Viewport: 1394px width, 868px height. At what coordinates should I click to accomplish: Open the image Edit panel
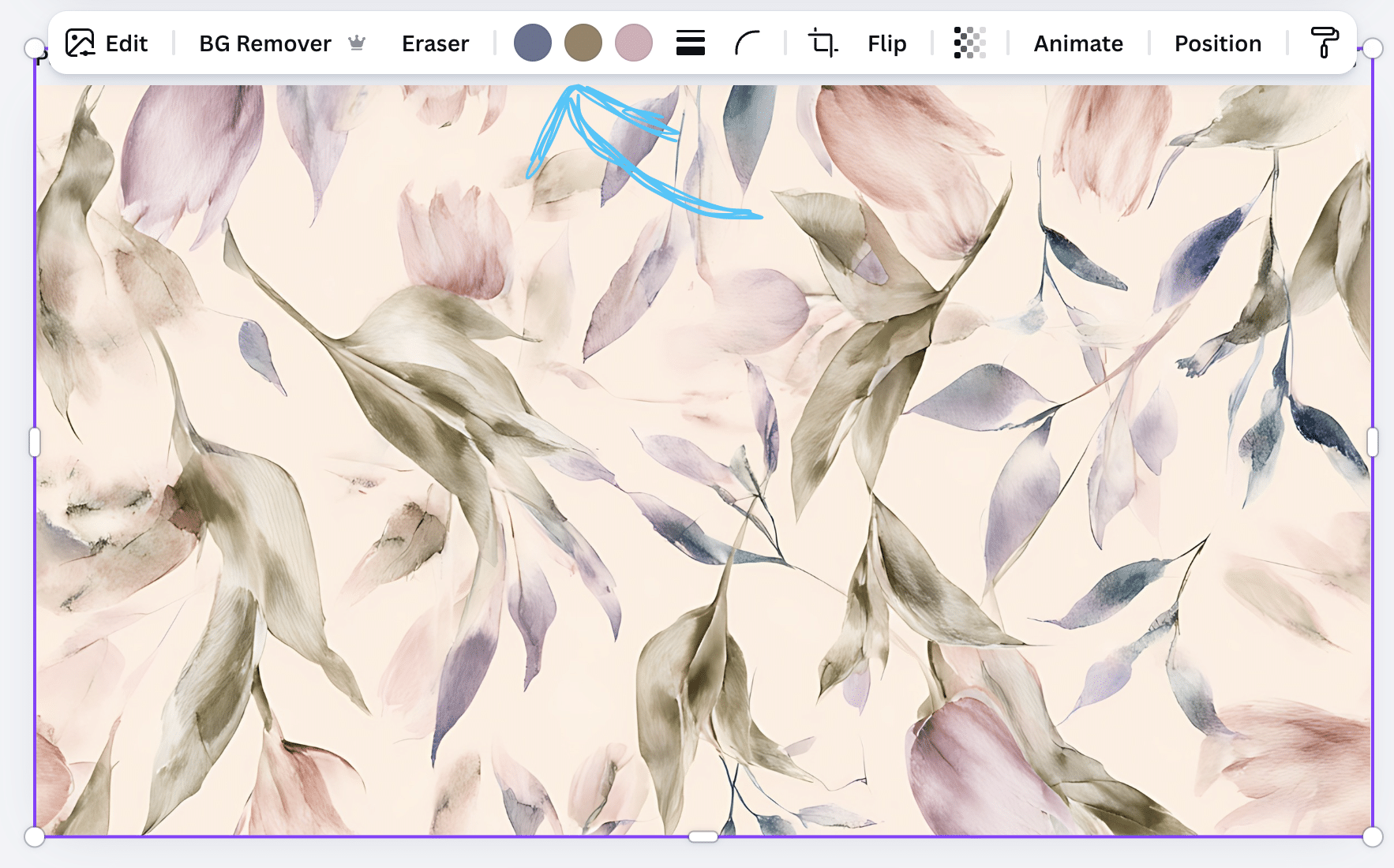[x=108, y=43]
